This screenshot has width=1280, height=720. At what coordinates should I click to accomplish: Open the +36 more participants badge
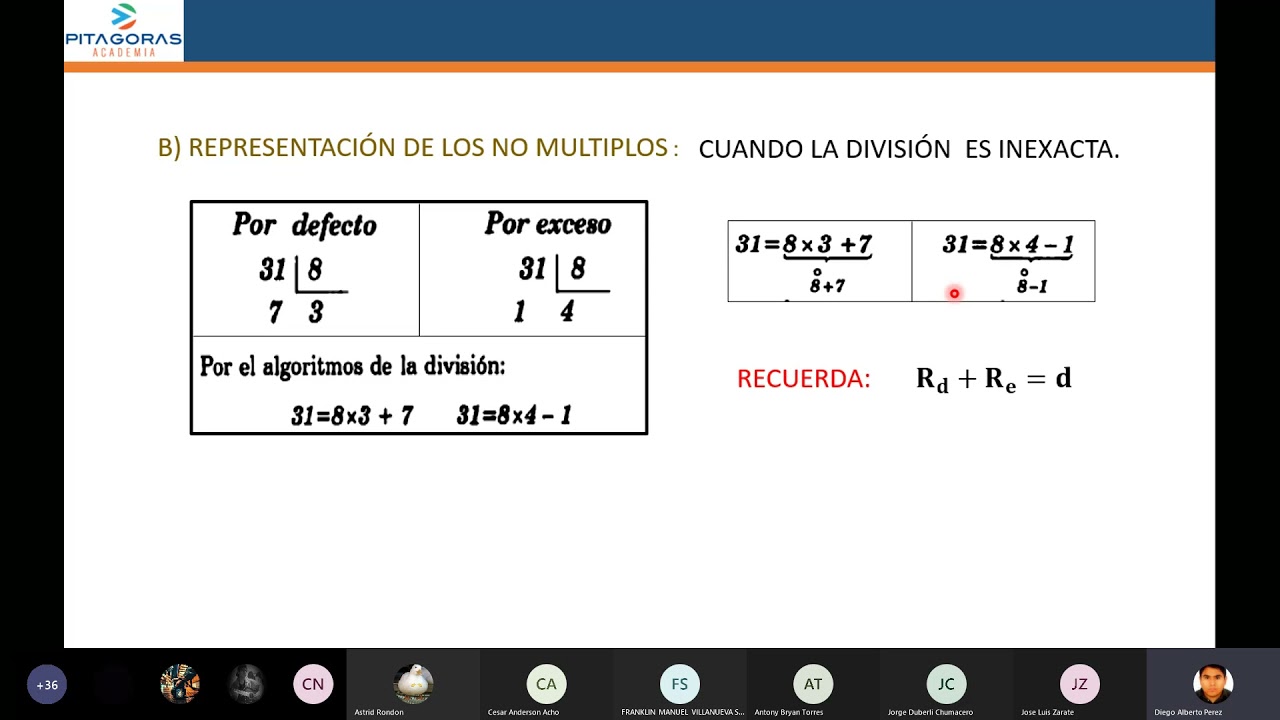[x=47, y=685]
